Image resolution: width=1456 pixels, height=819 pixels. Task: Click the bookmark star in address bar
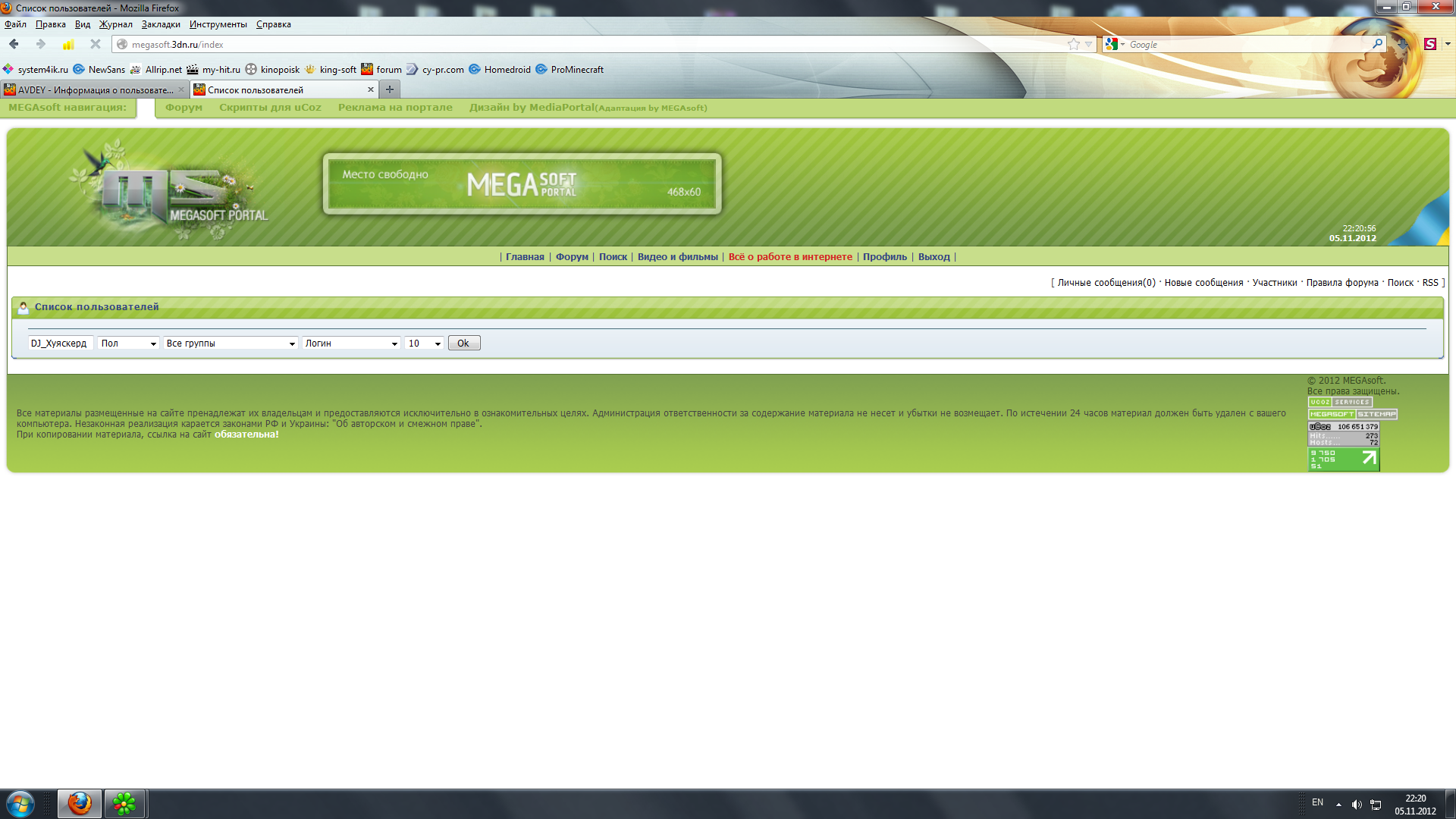(x=1073, y=44)
